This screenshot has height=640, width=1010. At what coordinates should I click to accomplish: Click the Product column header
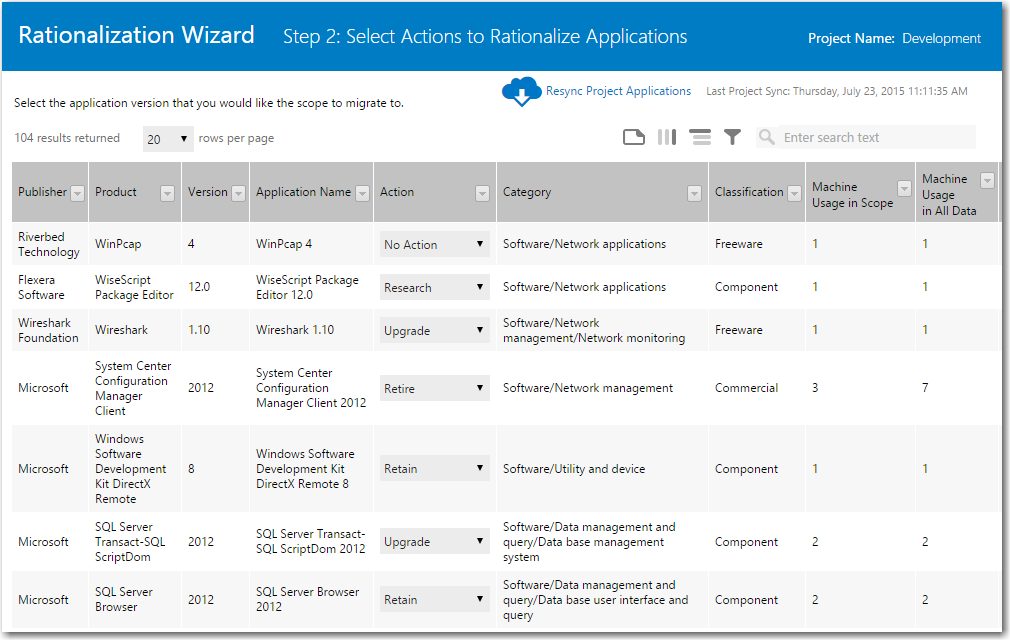tap(116, 192)
